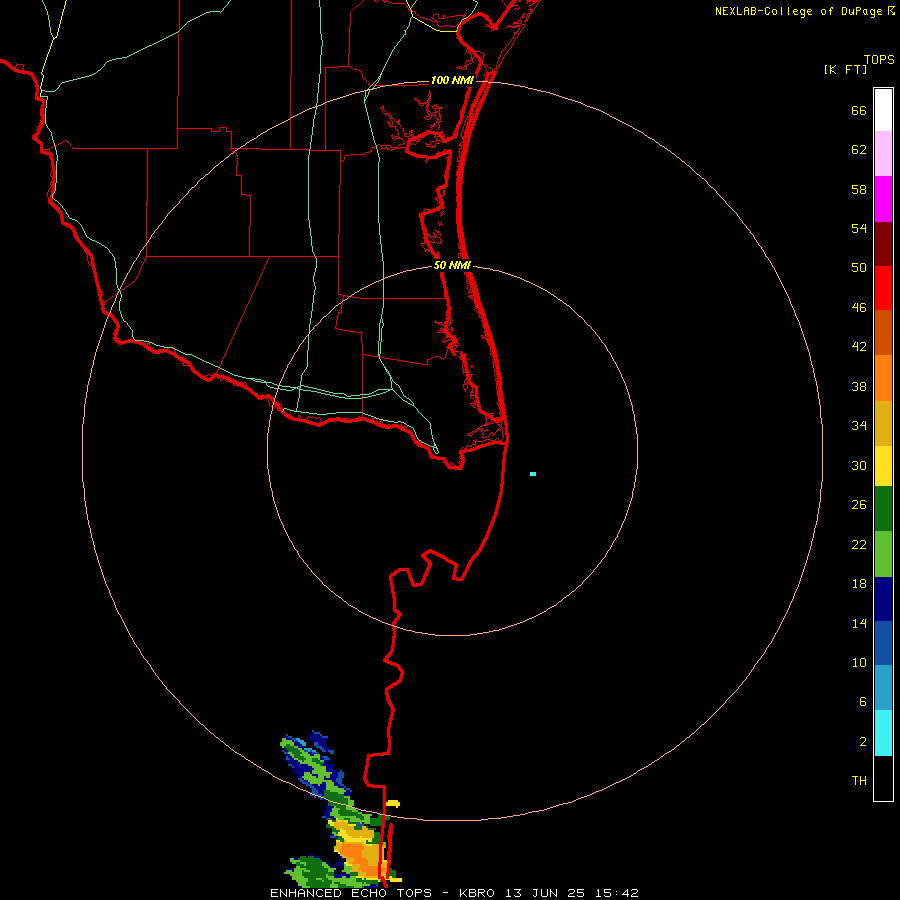Image resolution: width=900 pixels, height=900 pixels.
Task: Click the dark green legend swatch
Action: pos(883,509)
